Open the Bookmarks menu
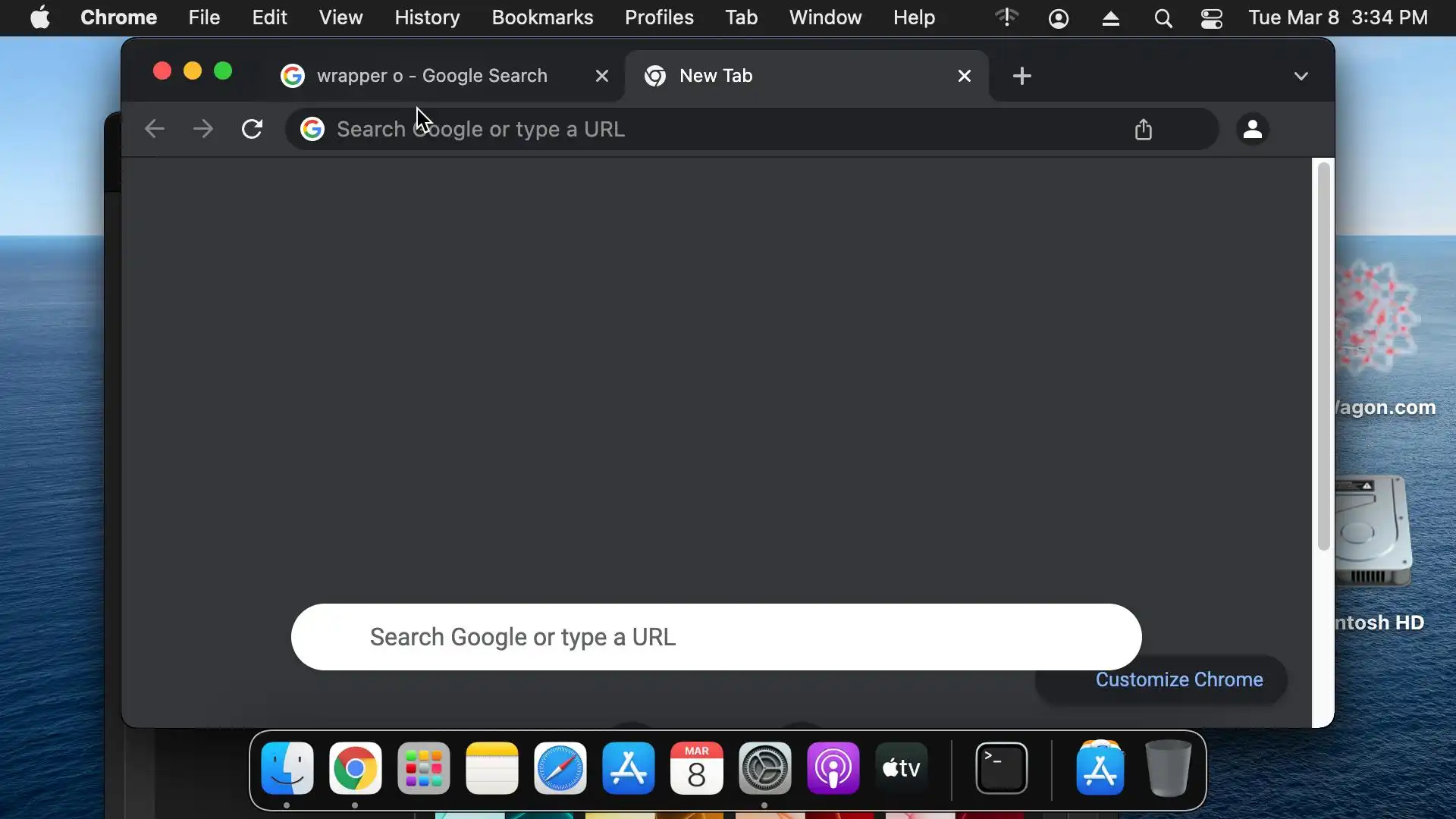Image resolution: width=1456 pixels, height=819 pixels. pyautogui.click(x=542, y=17)
